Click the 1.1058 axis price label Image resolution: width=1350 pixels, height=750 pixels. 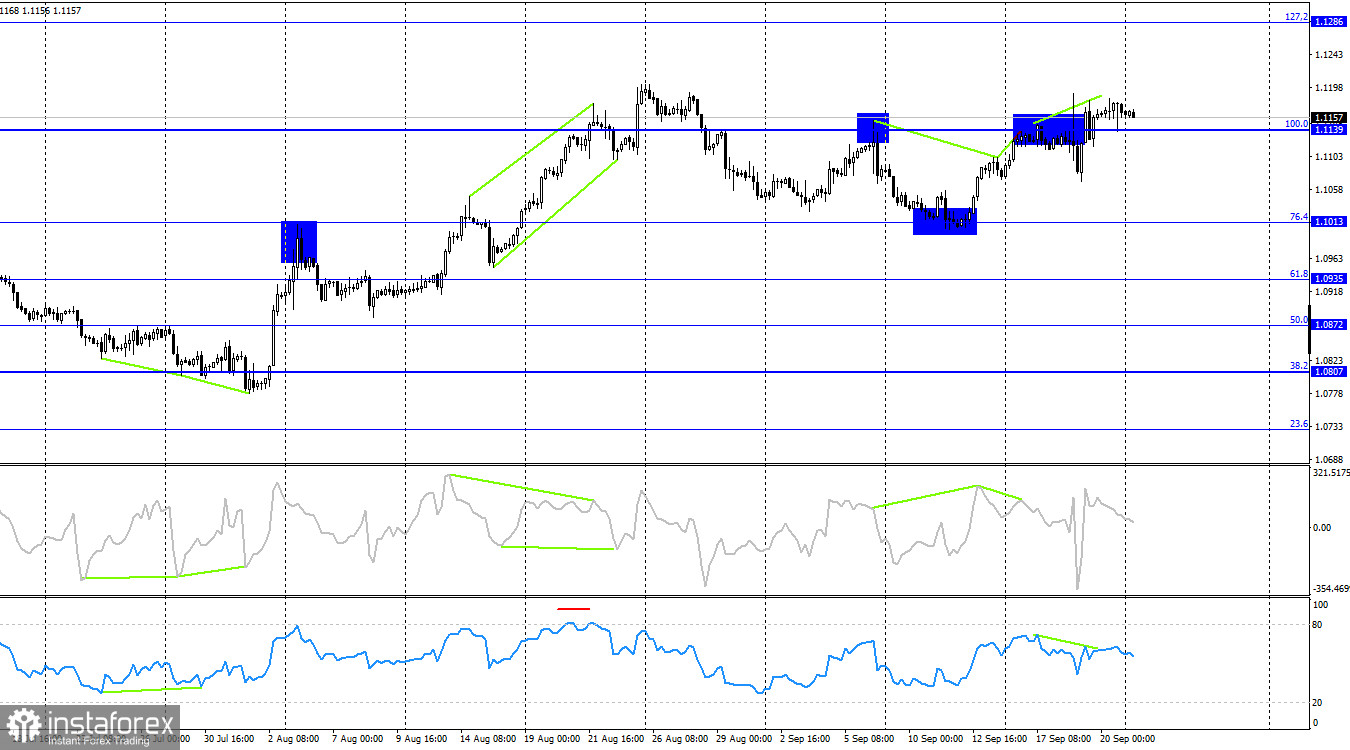pyautogui.click(x=1330, y=190)
